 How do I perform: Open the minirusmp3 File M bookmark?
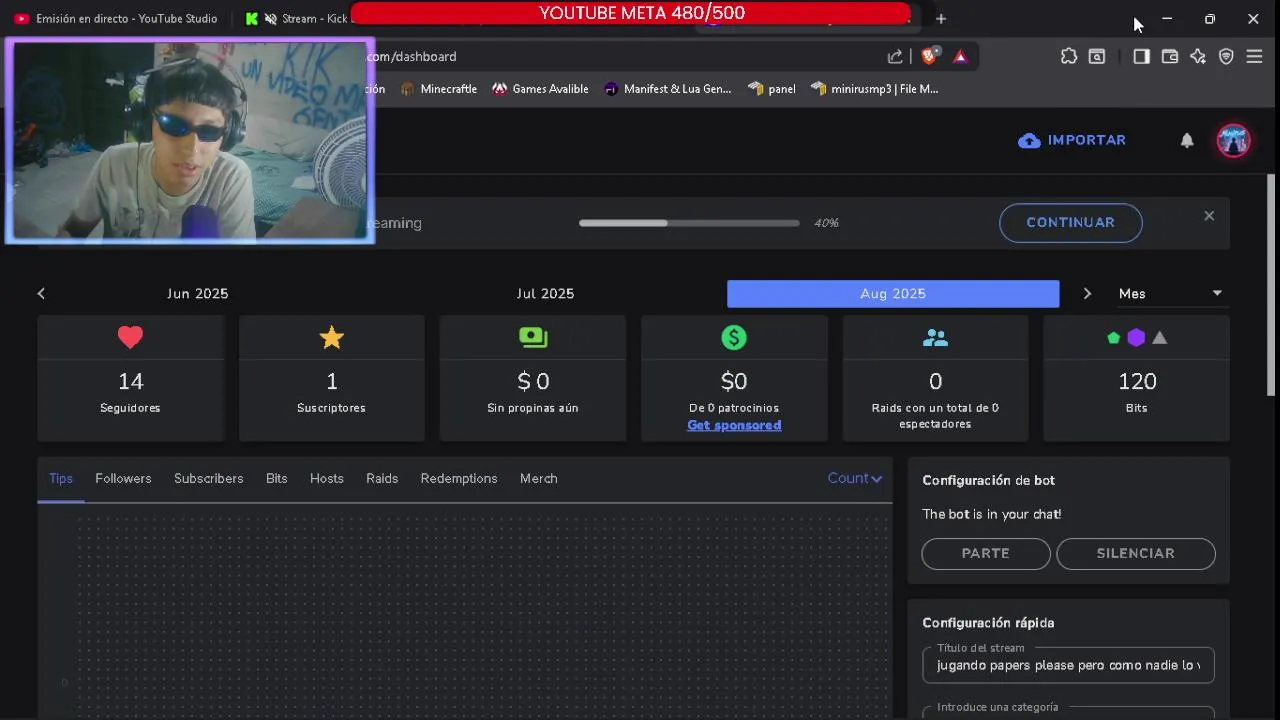[875, 89]
